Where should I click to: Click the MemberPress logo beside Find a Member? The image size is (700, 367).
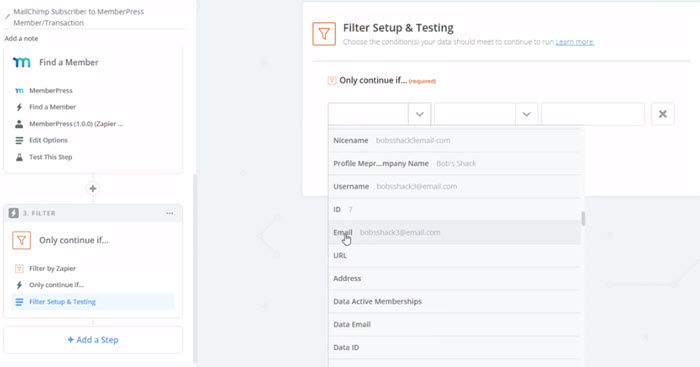tap(21, 63)
